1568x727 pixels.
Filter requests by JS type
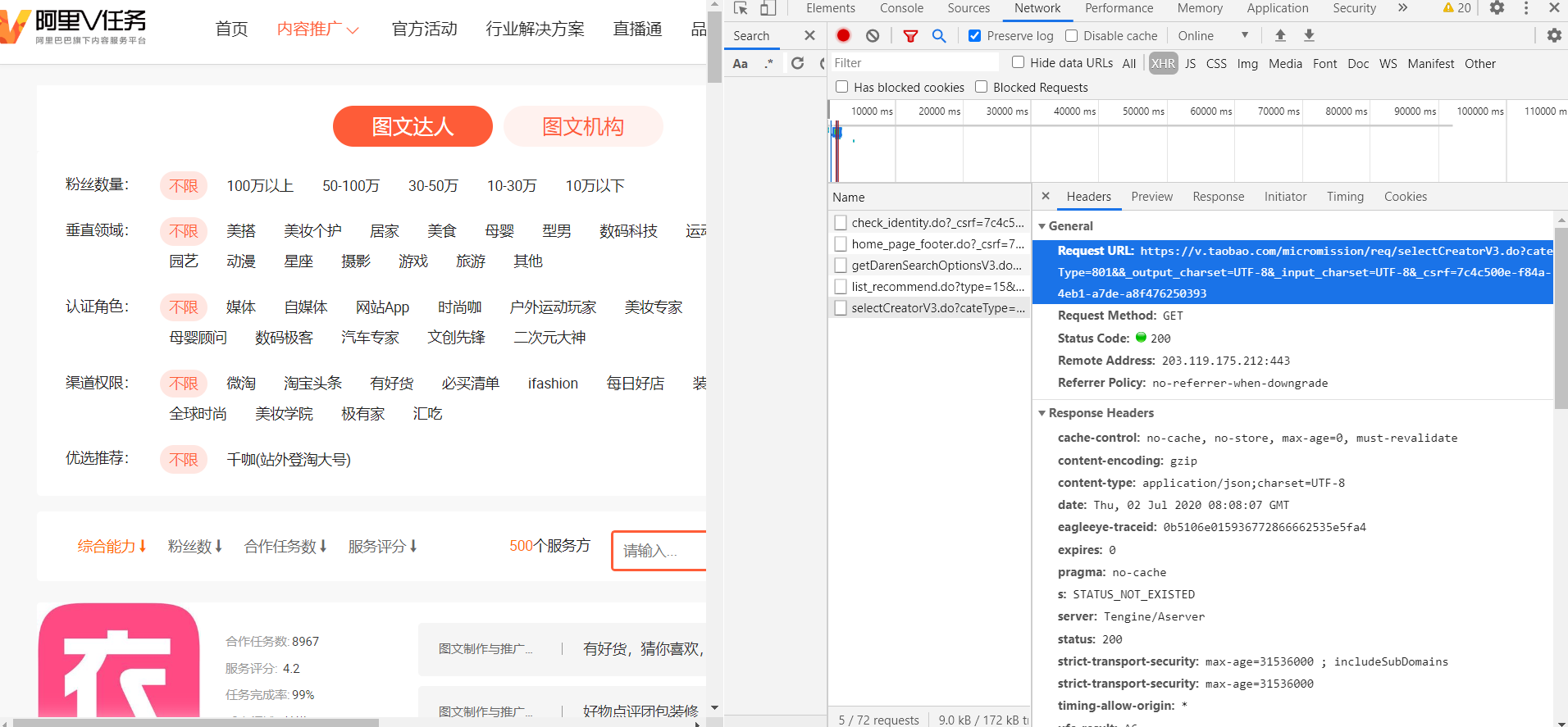pyautogui.click(x=1190, y=63)
